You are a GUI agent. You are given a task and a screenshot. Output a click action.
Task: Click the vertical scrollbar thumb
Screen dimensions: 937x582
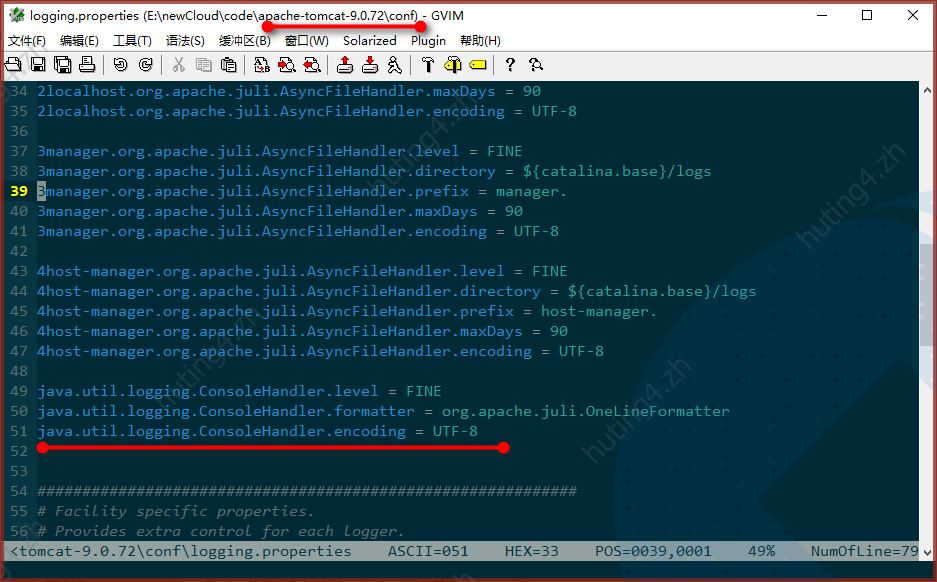point(927,295)
